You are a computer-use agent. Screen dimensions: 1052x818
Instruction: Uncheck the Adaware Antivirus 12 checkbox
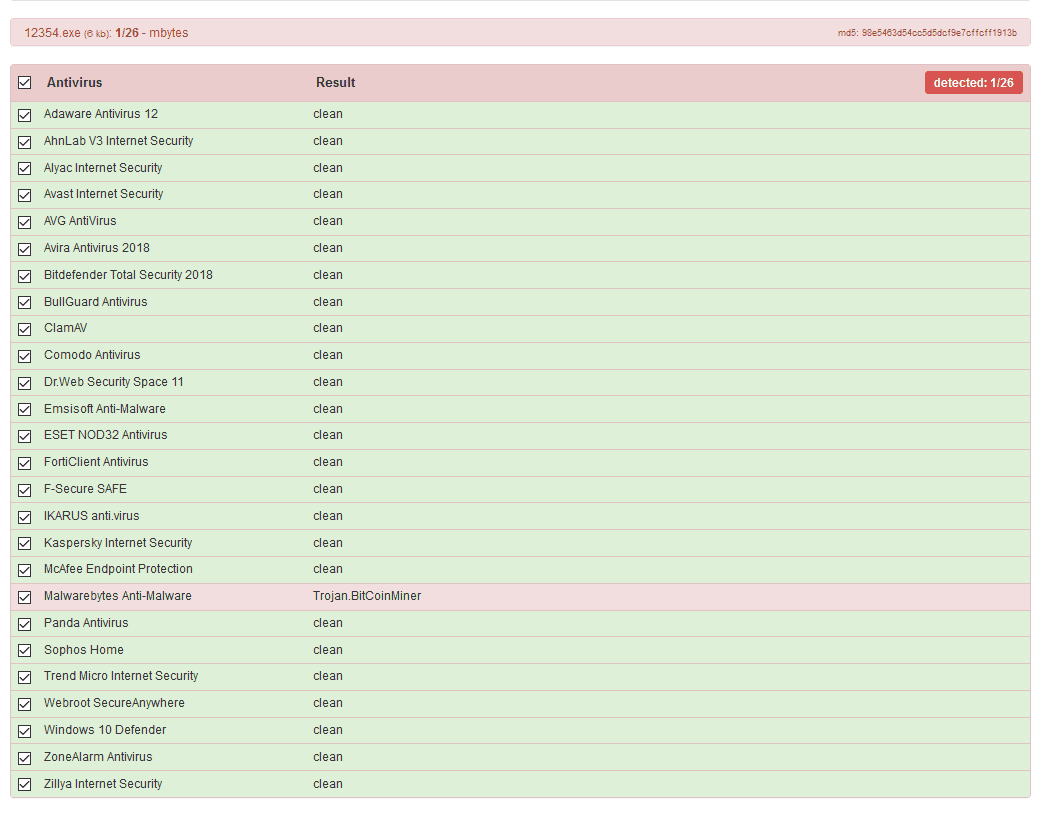pyautogui.click(x=25, y=115)
